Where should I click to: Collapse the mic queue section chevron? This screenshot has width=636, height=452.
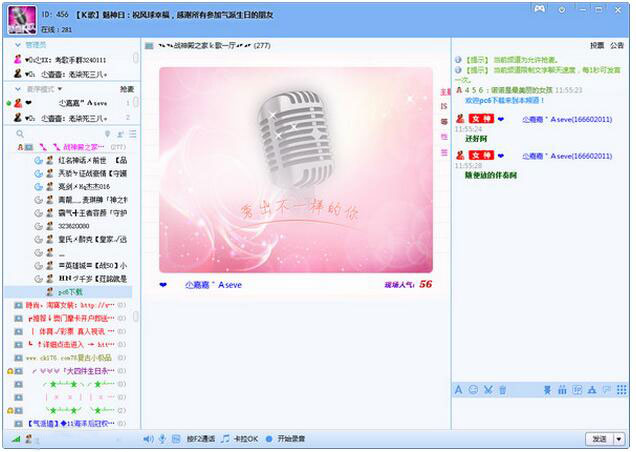[x=18, y=89]
